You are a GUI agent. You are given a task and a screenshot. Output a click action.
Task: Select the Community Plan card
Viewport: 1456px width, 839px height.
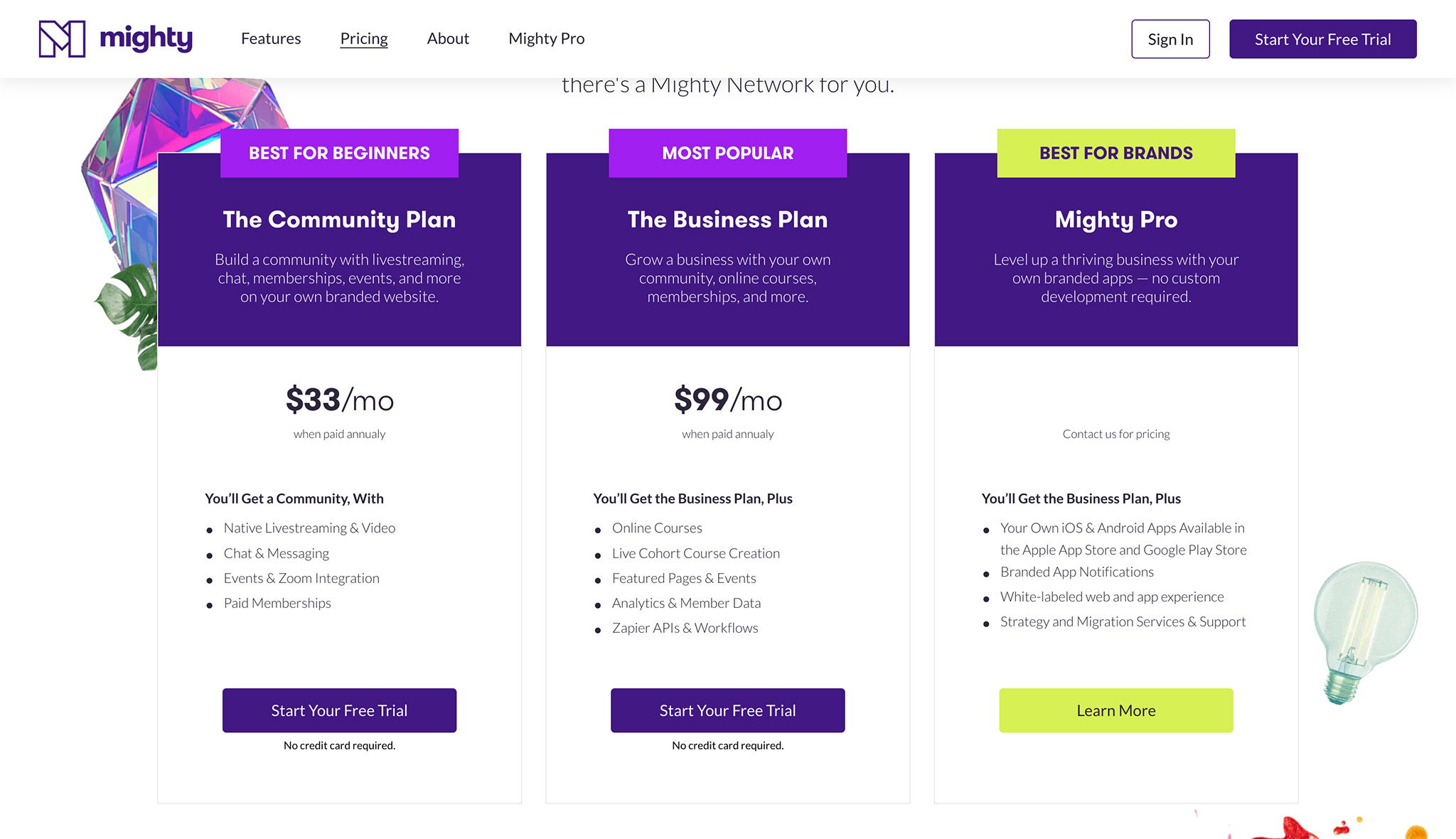[x=339, y=220]
